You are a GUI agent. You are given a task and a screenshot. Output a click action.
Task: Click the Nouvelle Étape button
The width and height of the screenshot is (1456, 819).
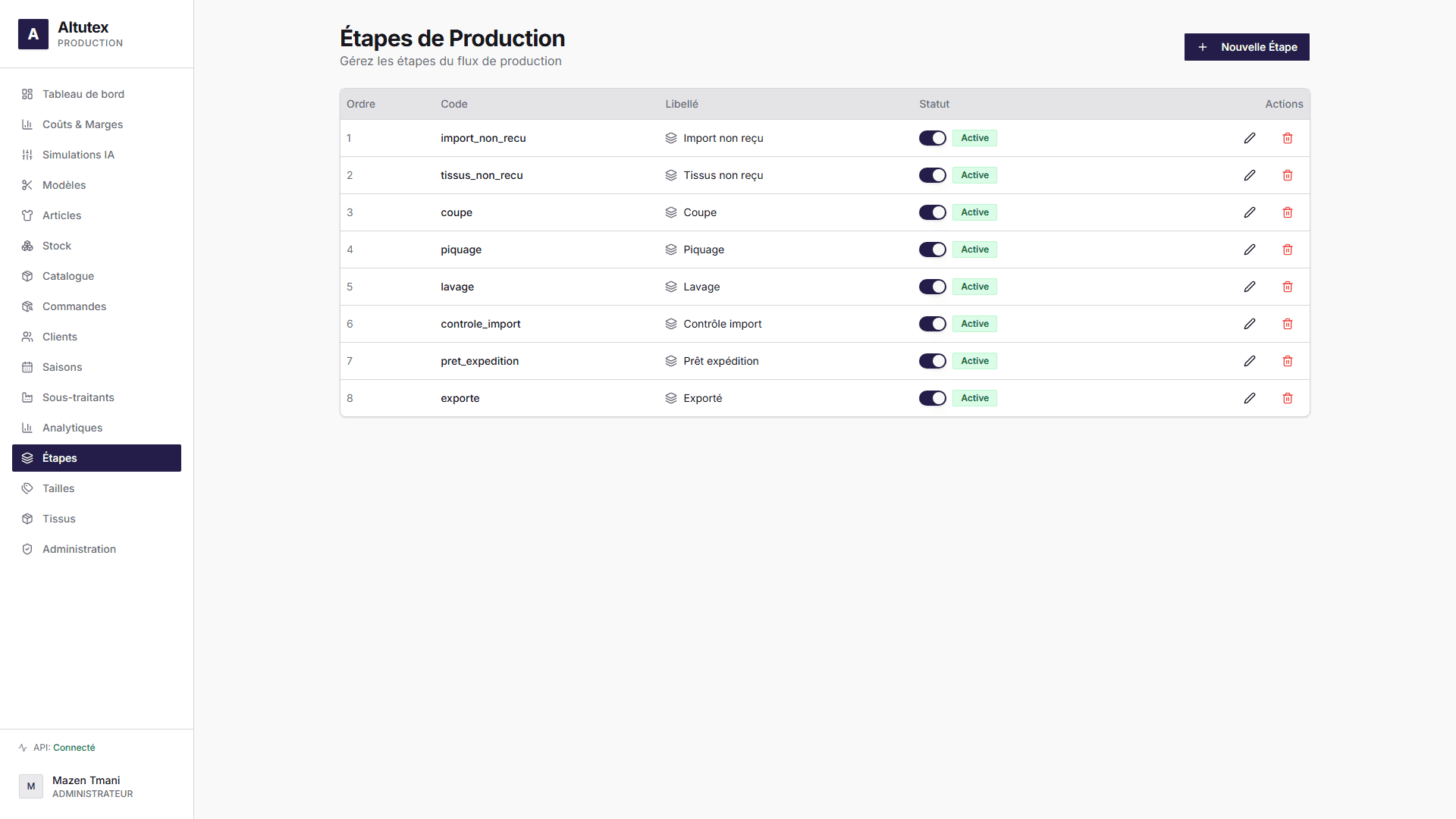pos(1247,47)
